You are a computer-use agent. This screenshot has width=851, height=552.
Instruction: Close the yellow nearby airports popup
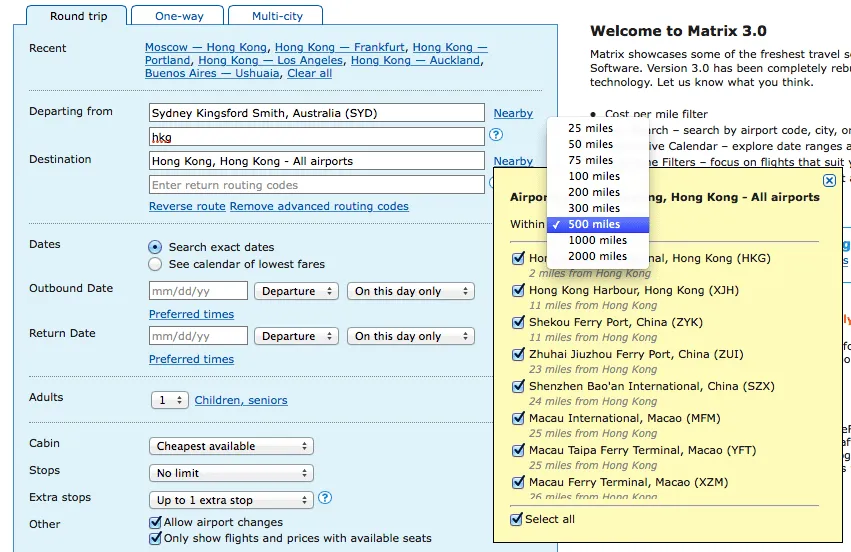pyautogui.click(x=829, y=181)
